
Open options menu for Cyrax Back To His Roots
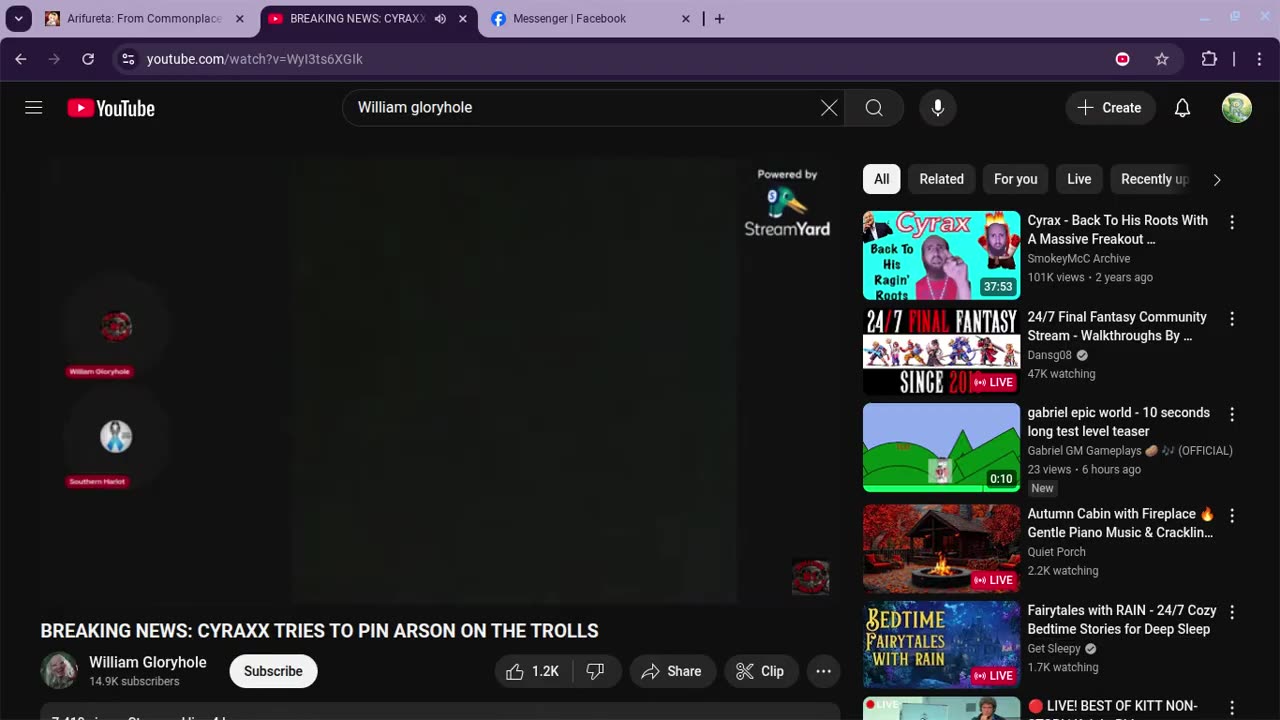(1232, 222)
